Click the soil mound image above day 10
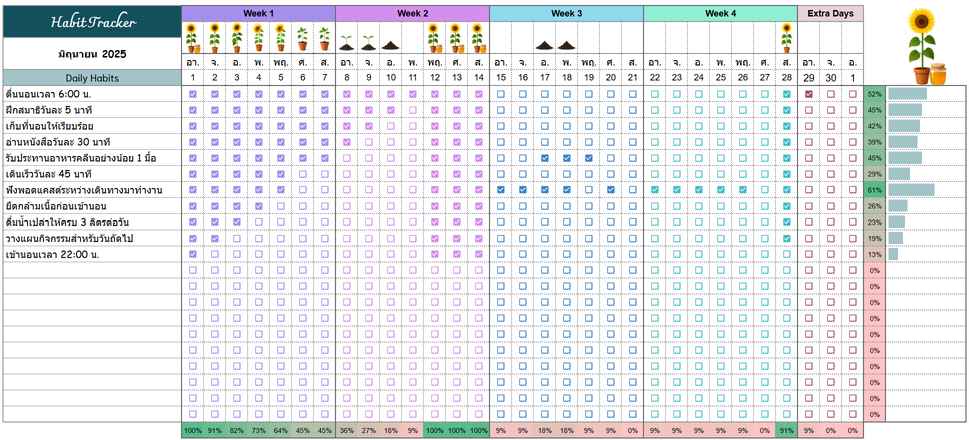This screenshot has height=440, width=969. coord(391,45)
